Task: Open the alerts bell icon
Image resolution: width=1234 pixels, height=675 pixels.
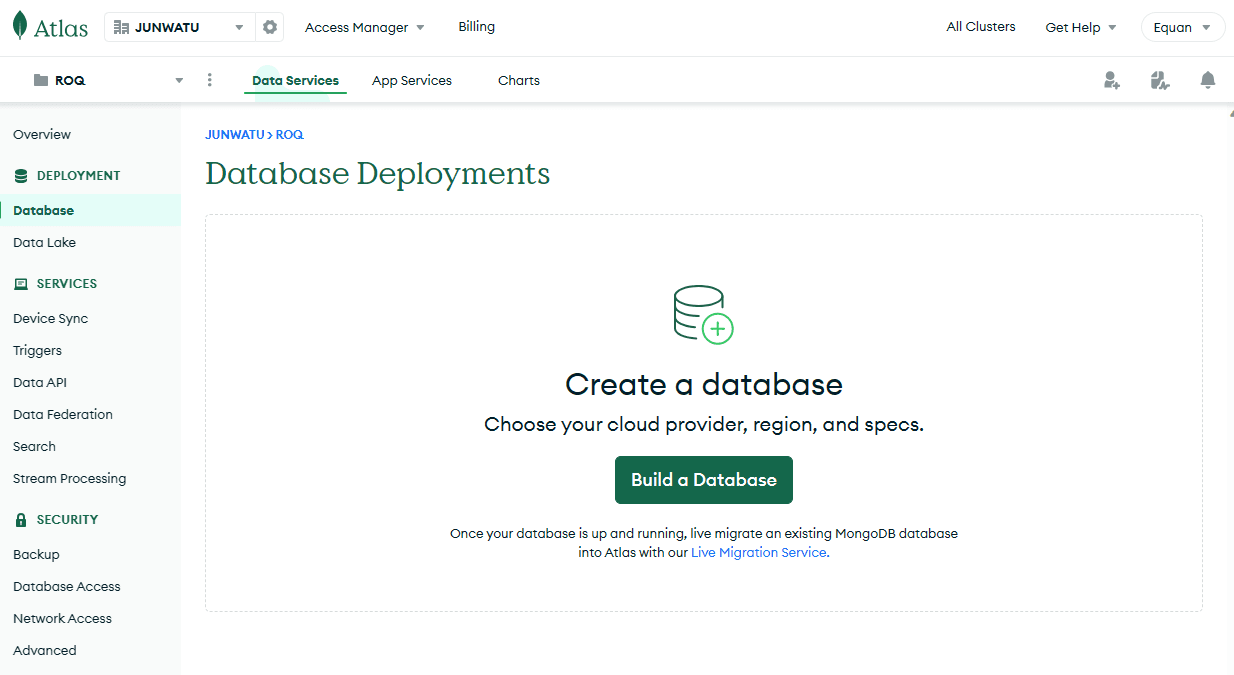Action: point(1208,80)
